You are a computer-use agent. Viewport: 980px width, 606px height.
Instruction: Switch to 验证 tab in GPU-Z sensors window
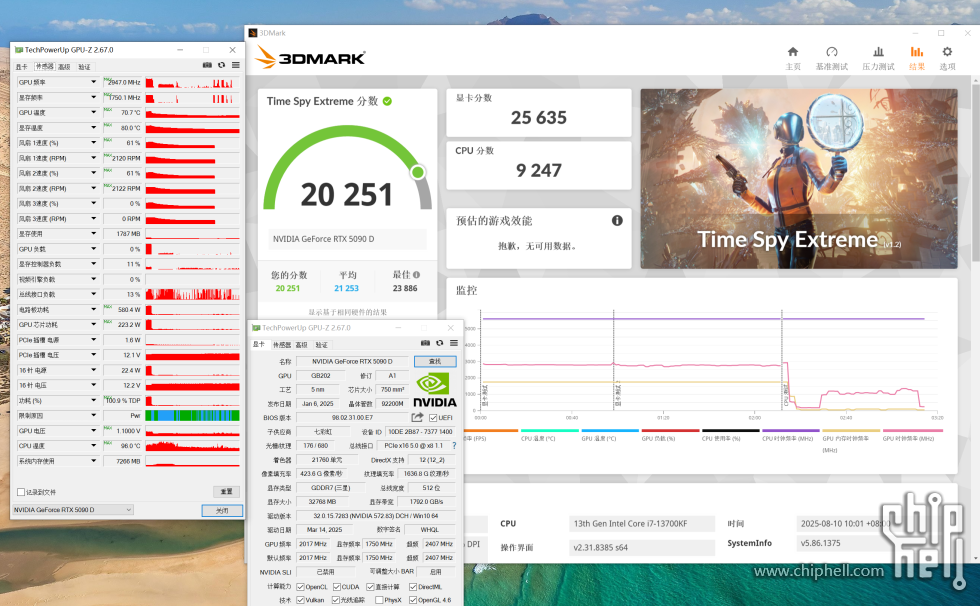point(84,67)
